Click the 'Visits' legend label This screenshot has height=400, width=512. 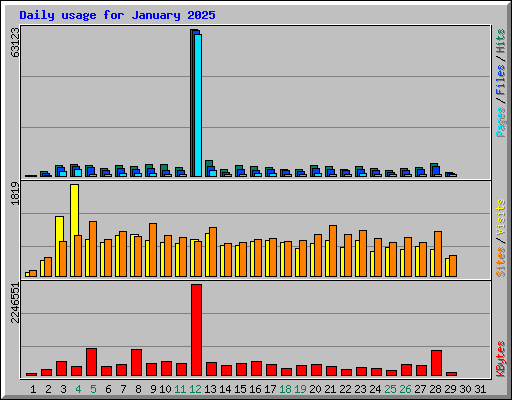coord(500,218)
